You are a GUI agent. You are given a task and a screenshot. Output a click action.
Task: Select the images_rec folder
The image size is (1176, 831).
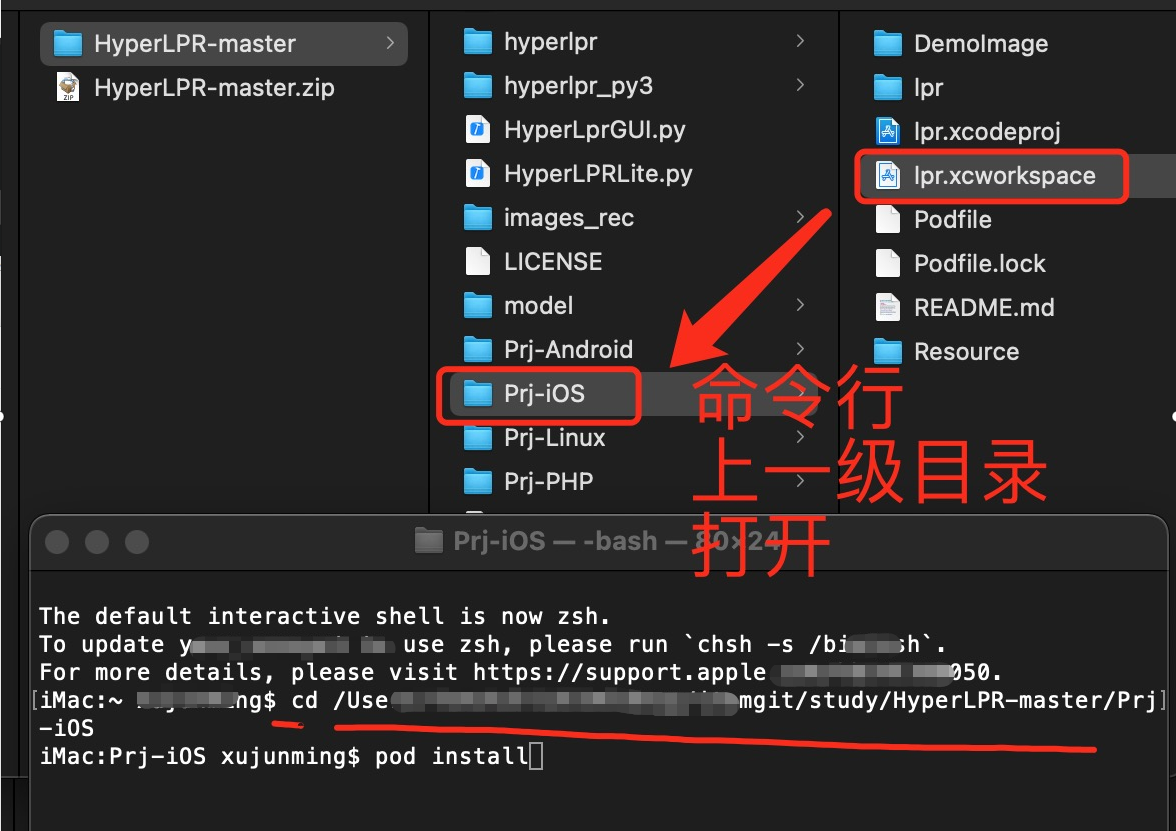click(478, 217)
